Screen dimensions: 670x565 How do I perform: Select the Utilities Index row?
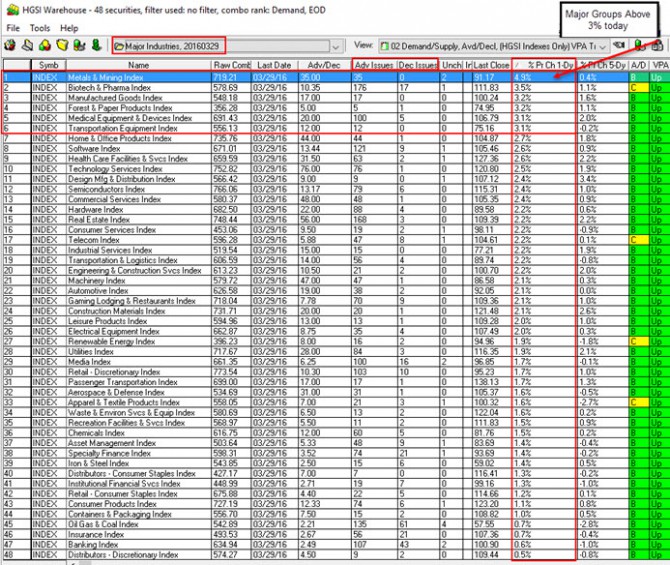(x=336, y=352)
